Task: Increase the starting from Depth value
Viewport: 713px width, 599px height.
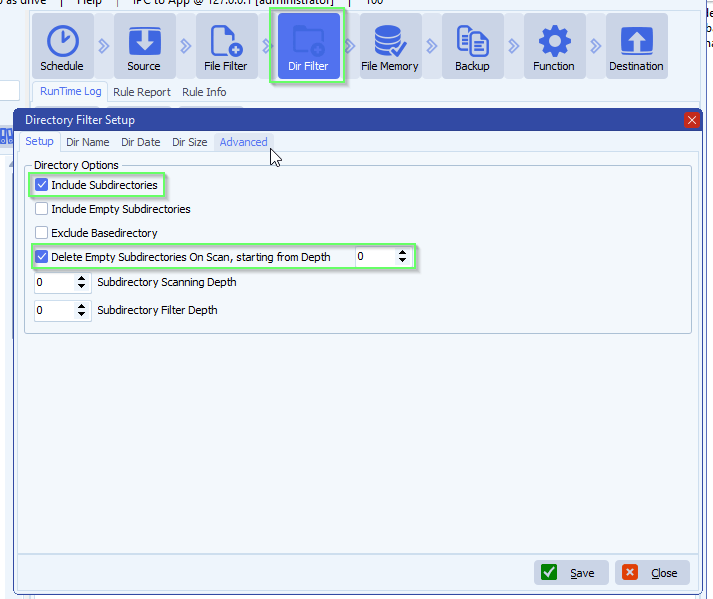Action: point(402,252)
